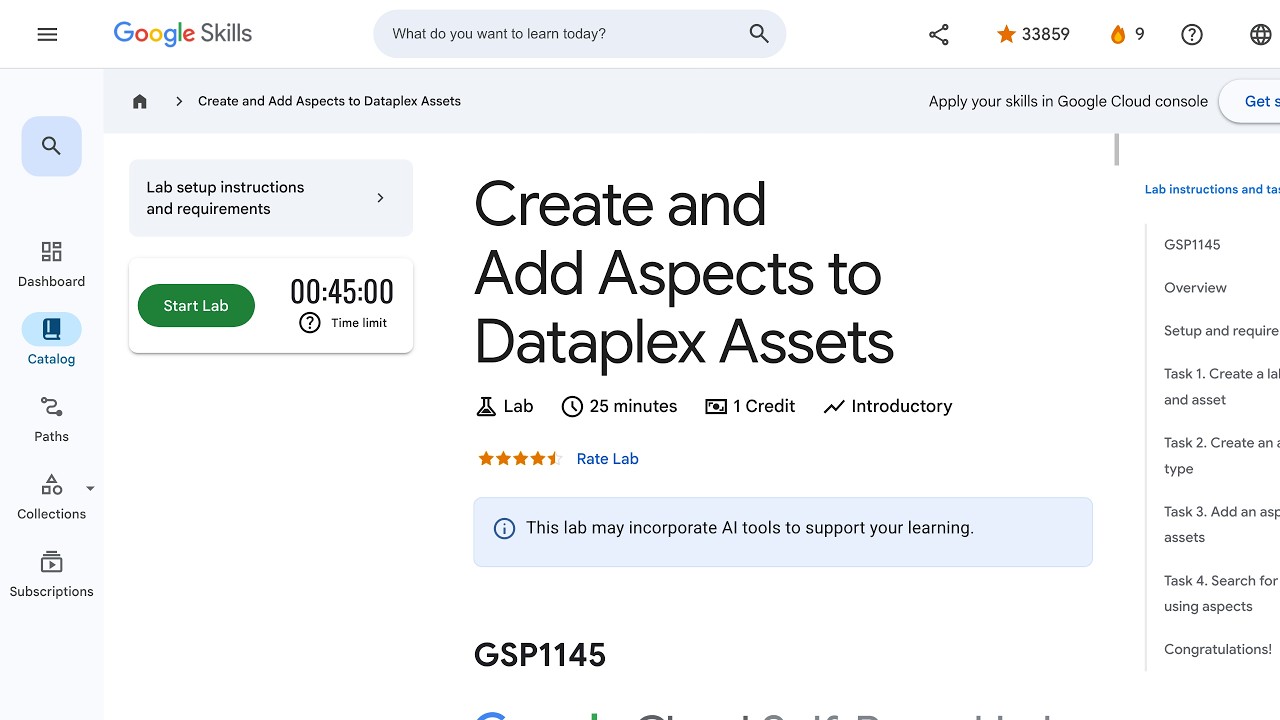Jump to Task 2 Create an aspect type

pyautogui.click(x=1222, y=455)
